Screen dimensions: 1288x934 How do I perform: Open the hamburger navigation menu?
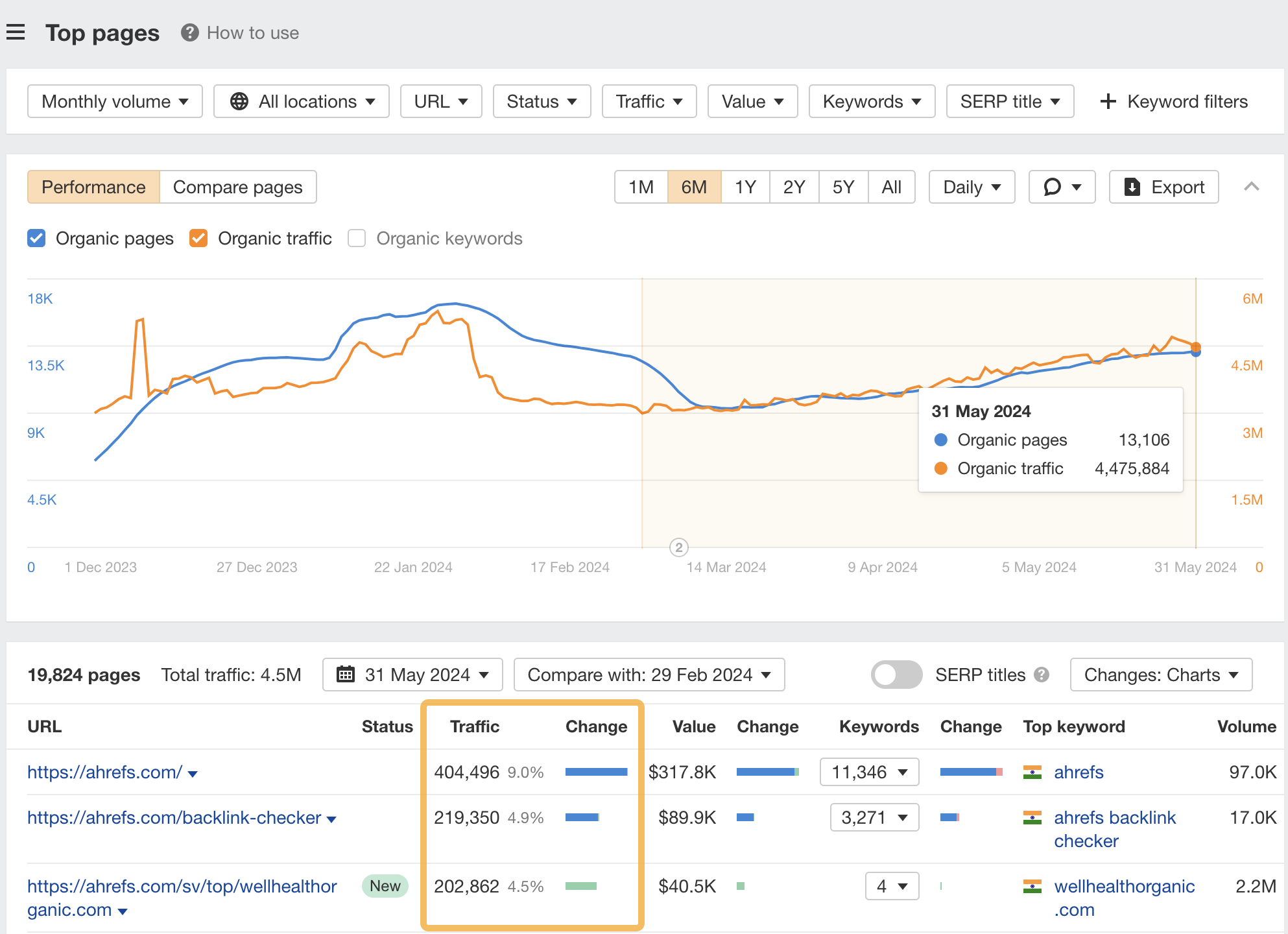coord(16,32)
